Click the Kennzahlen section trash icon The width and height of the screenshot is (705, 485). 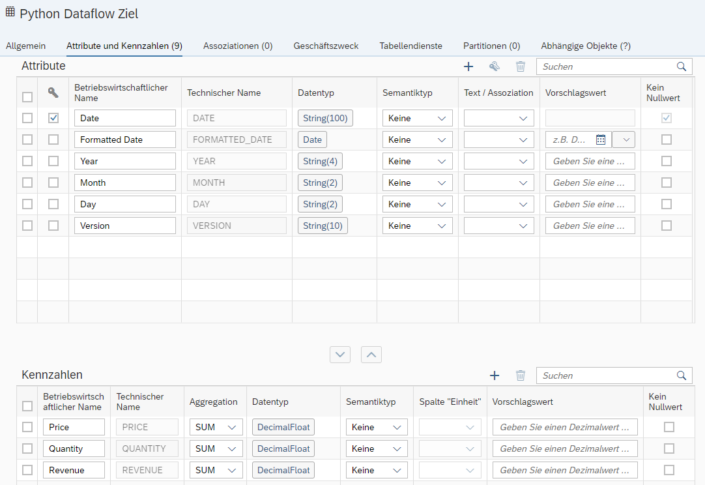(520, 375)
